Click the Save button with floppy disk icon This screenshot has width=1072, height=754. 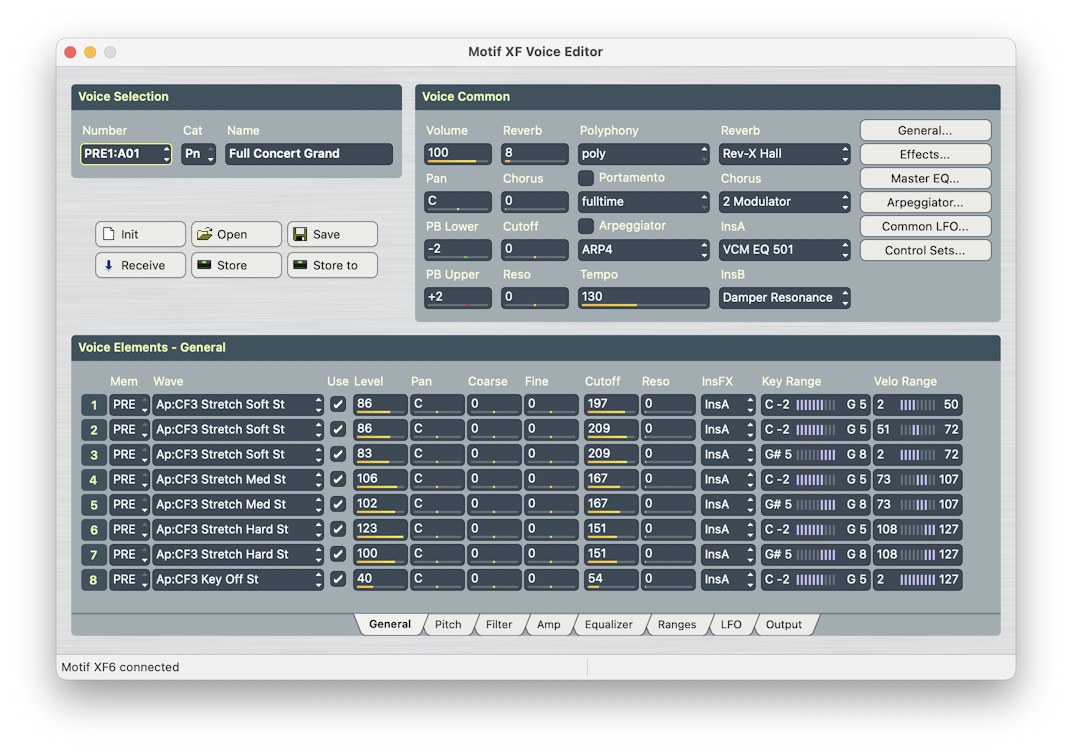(x=332, y=234)
